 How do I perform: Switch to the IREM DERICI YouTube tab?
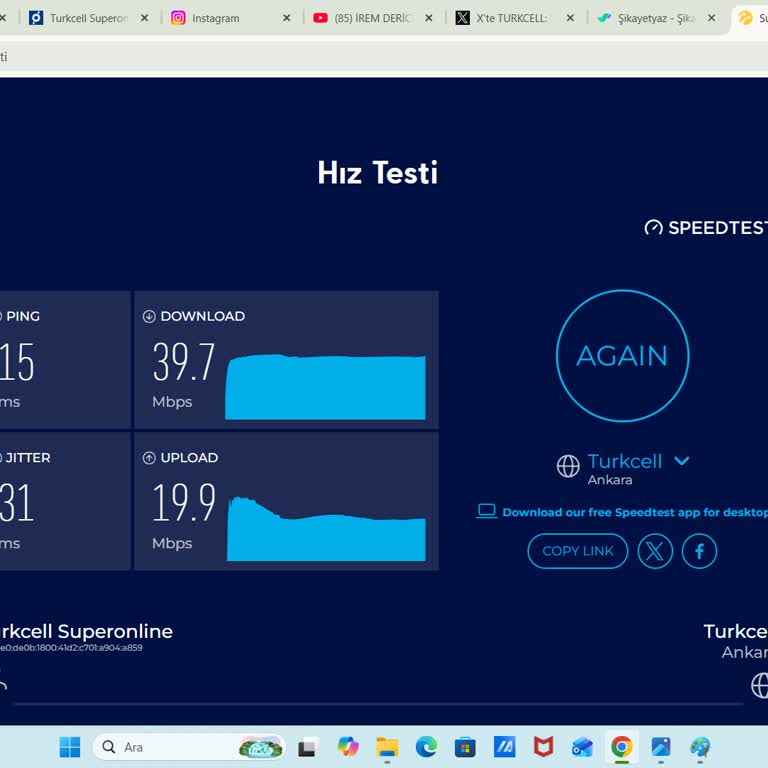tap(374, 18)
